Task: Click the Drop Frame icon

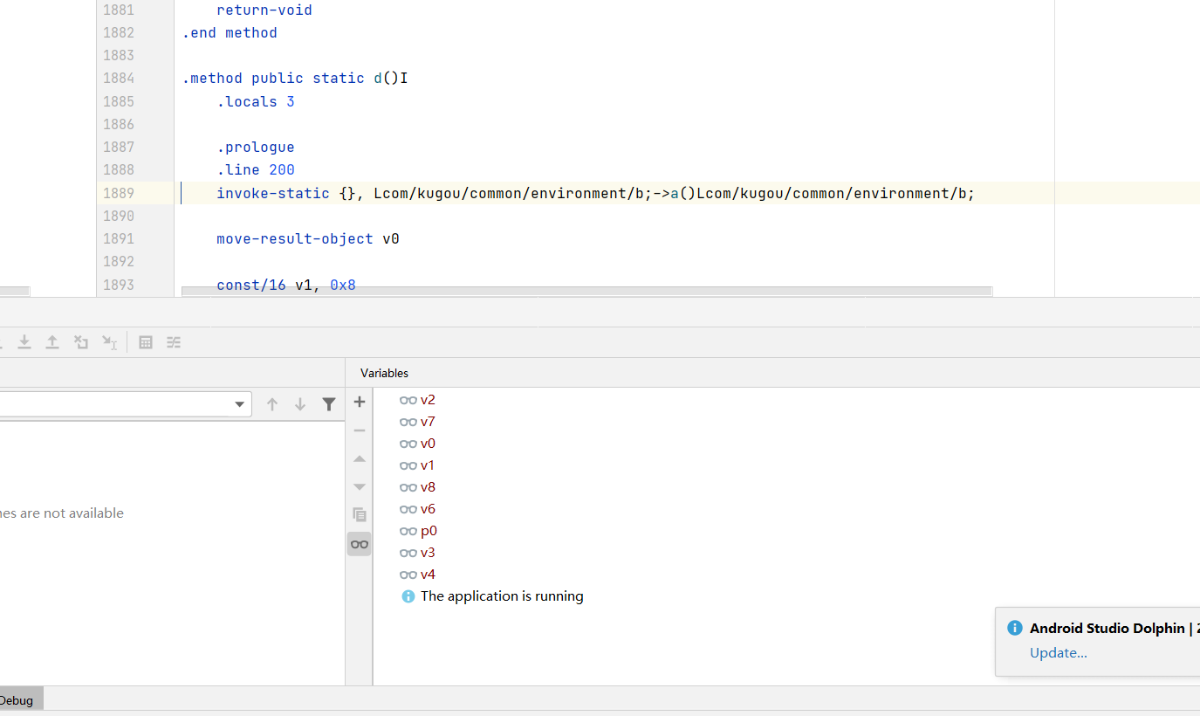Action: [x=80, y=342]
